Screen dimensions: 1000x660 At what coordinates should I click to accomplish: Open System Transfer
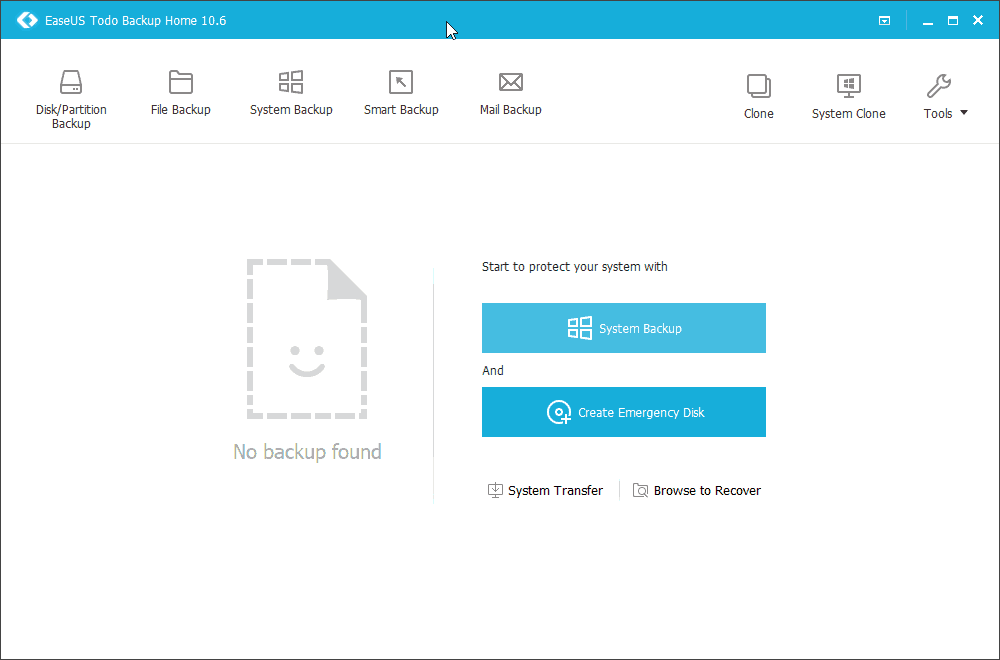coord(554,490)
